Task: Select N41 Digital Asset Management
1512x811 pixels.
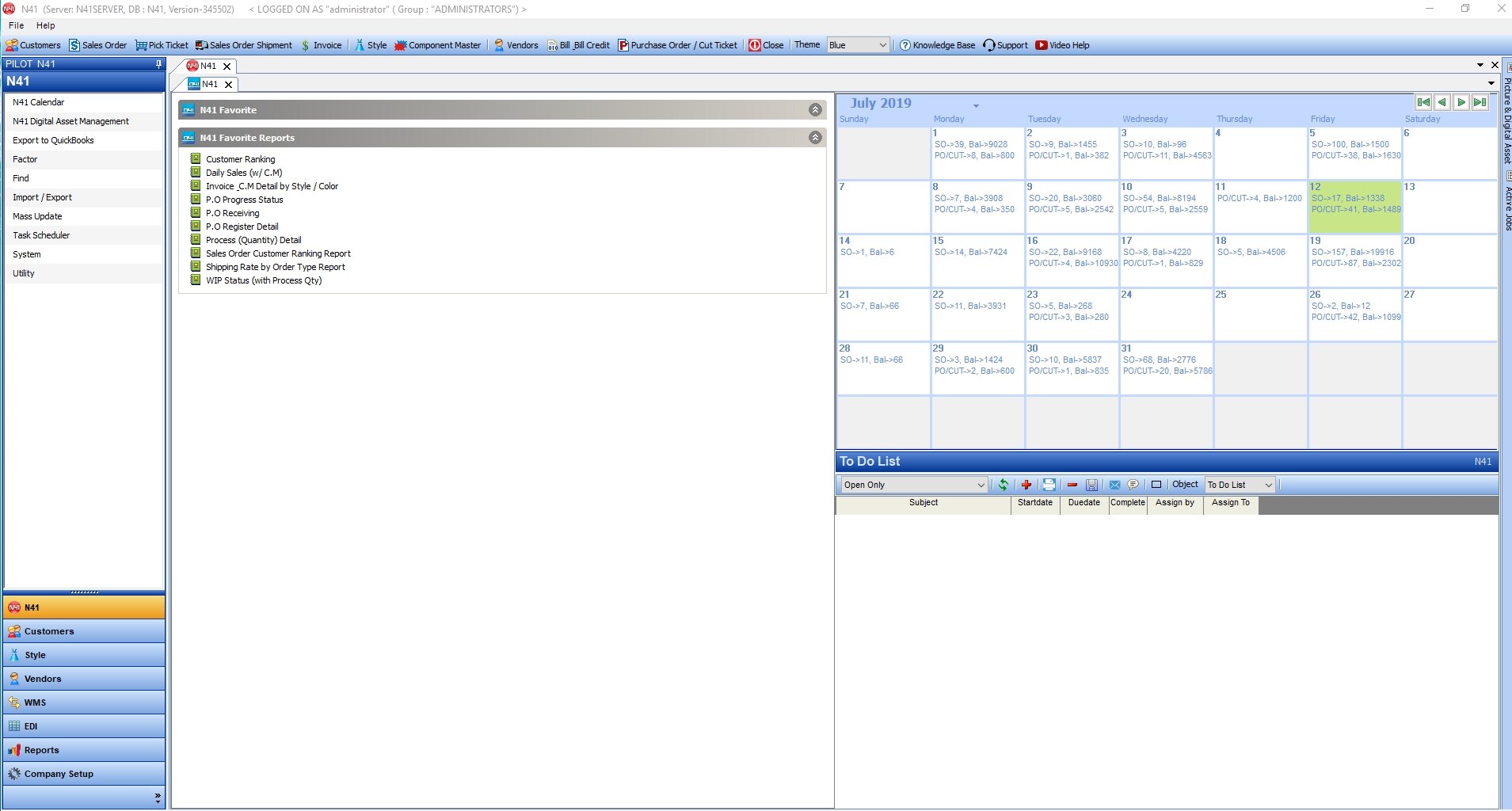Action: pos(70,121)
